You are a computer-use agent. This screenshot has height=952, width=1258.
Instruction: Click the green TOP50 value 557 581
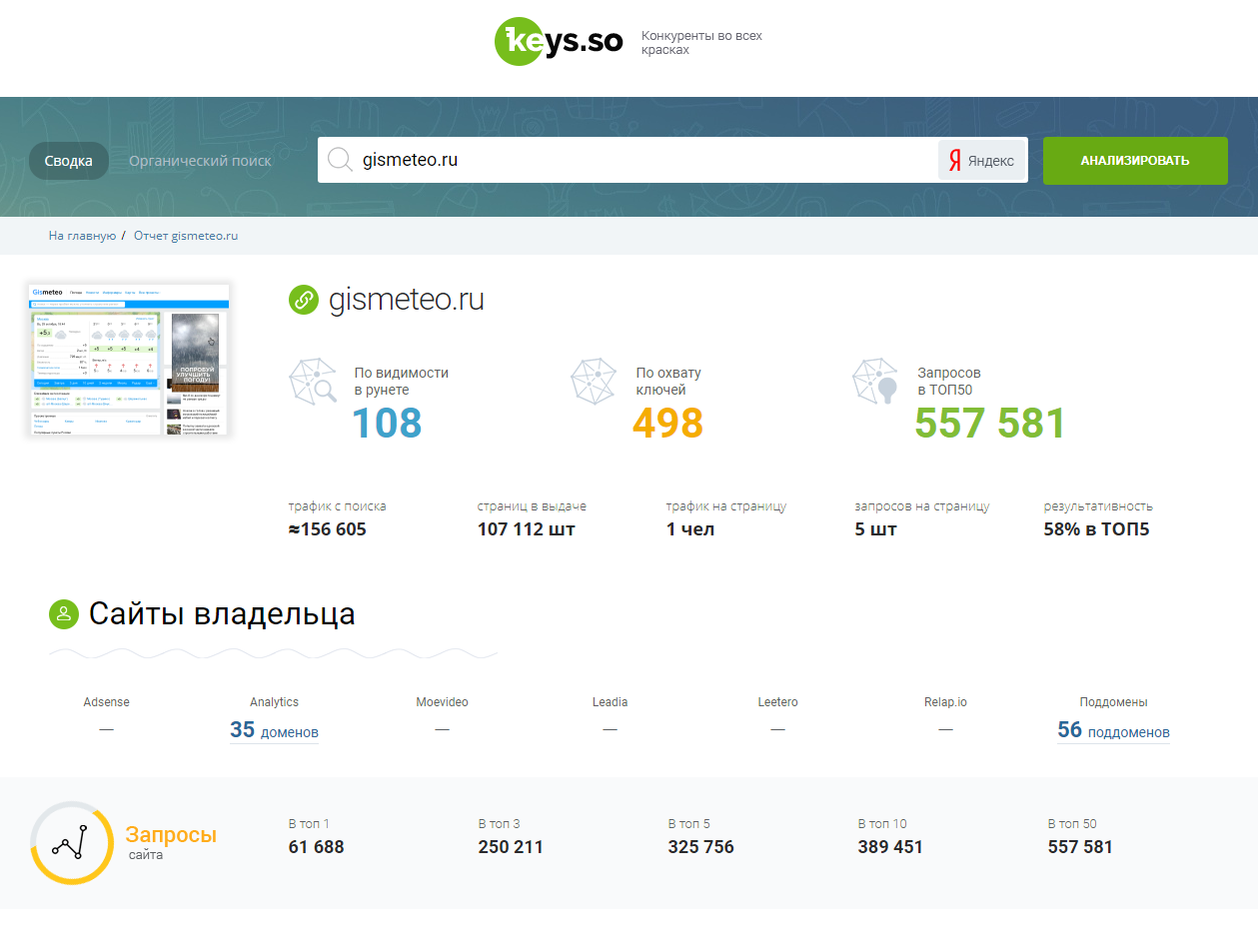990,423
